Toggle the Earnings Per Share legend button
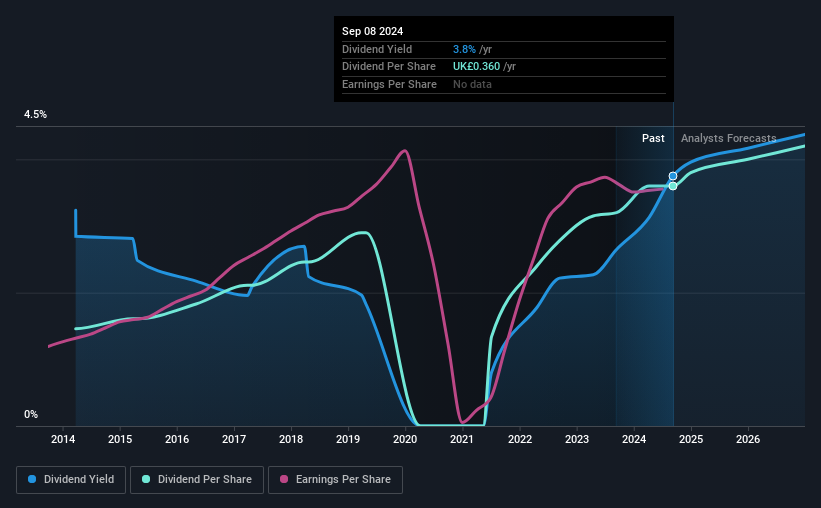This screenshot has height=508, width=821. point(335,480)
